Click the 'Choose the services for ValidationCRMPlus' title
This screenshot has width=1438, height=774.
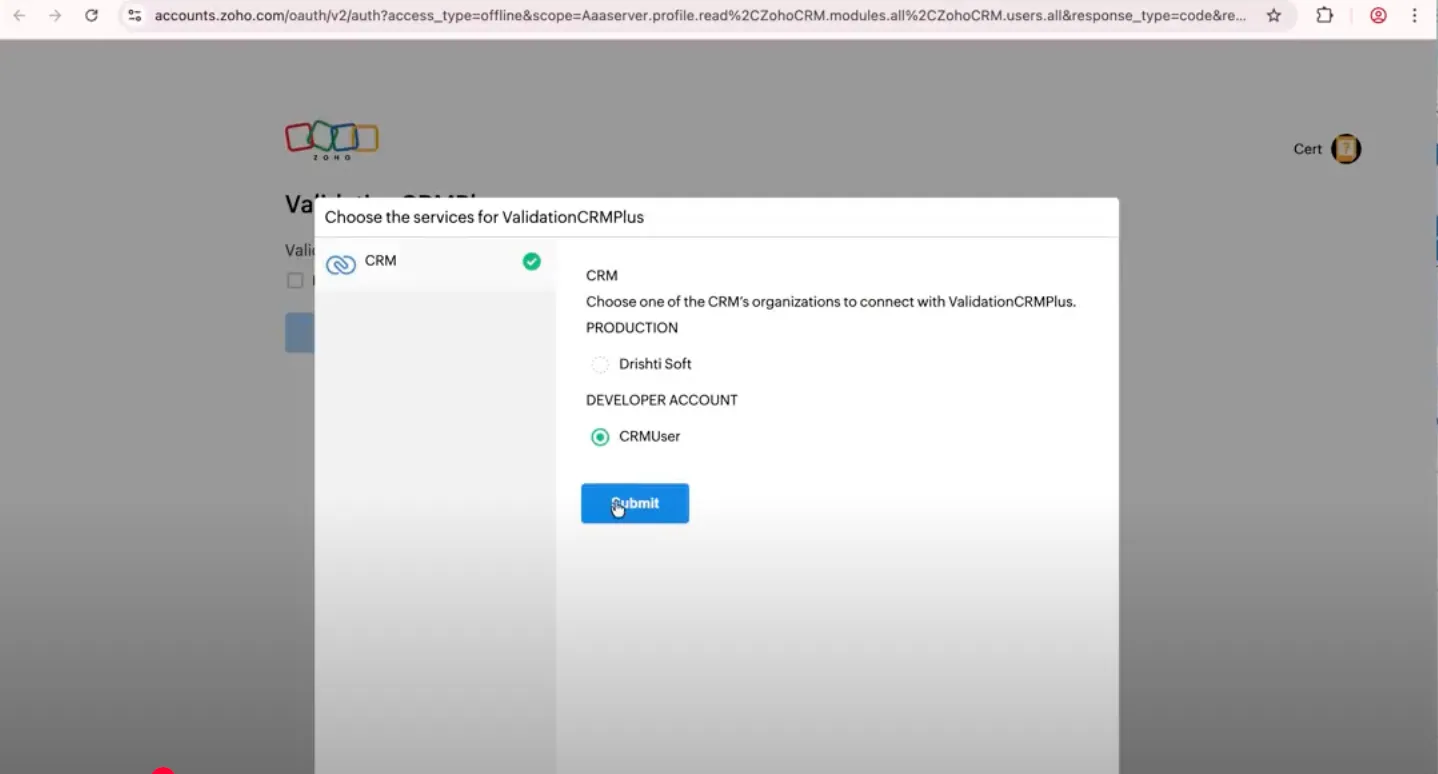click(484, 217)
